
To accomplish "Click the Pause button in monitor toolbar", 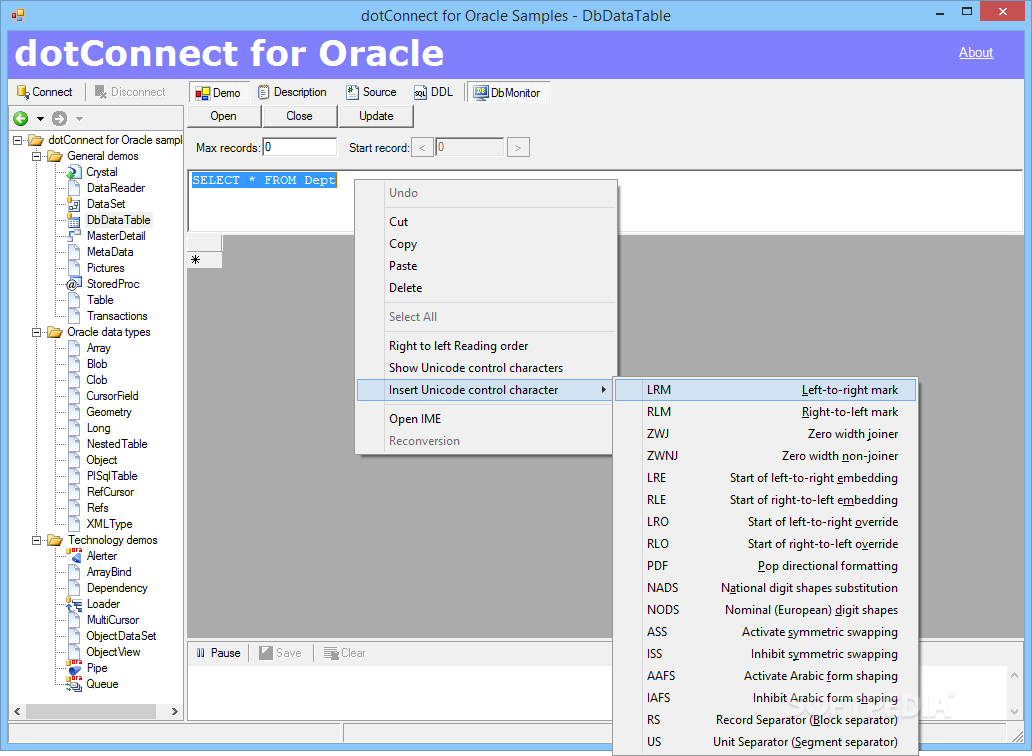I will pos(219,653).
